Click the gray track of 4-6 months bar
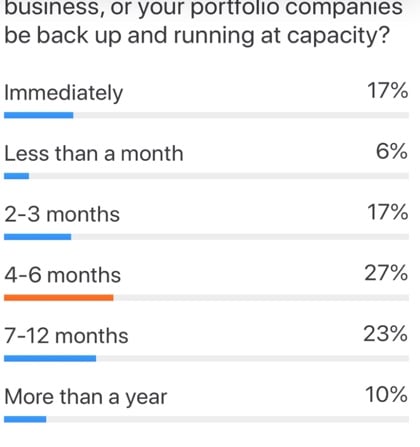 [261, 298]
